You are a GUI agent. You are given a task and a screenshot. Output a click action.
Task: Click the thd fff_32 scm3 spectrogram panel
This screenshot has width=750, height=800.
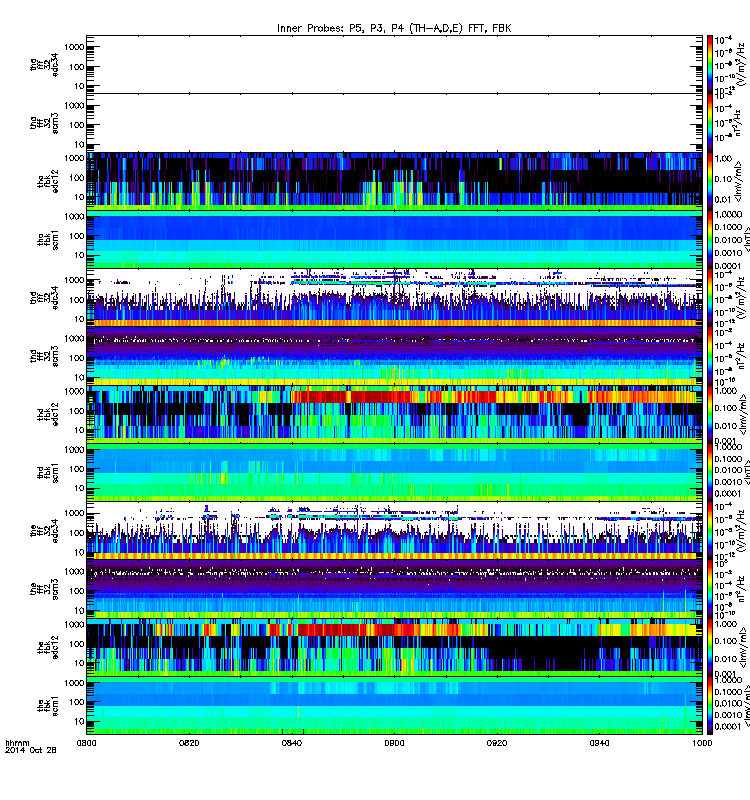tap(394, 356)
